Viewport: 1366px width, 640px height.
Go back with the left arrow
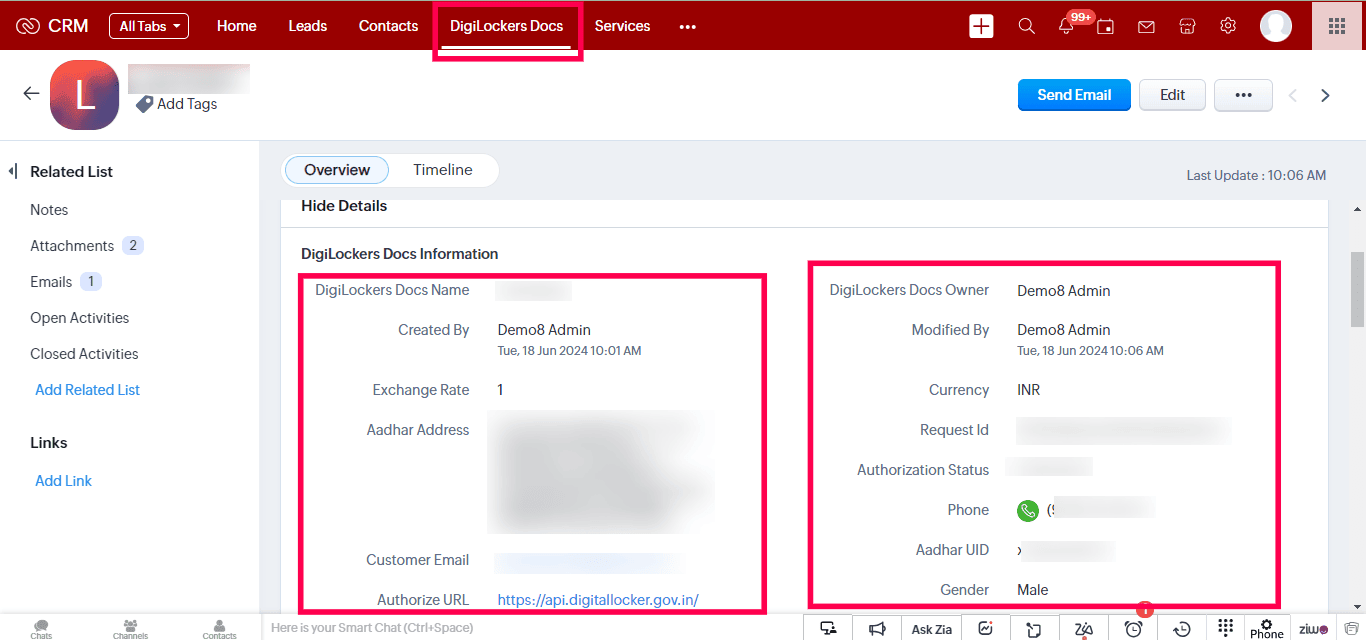tap(31, 93)
